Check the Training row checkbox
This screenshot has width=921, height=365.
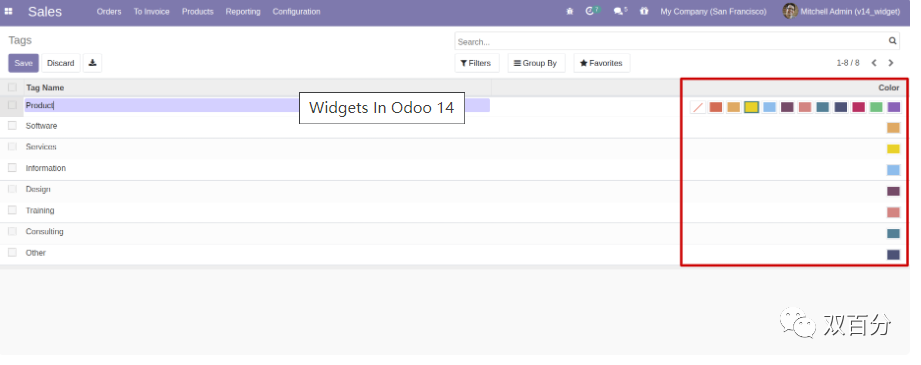[12, 210]
